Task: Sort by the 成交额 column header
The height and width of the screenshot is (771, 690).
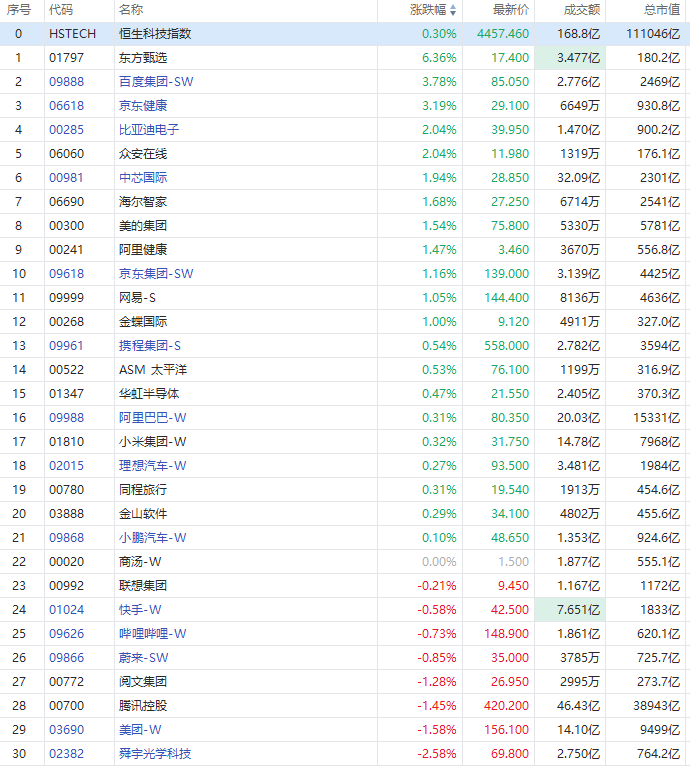Action: (x=580, y=10)
